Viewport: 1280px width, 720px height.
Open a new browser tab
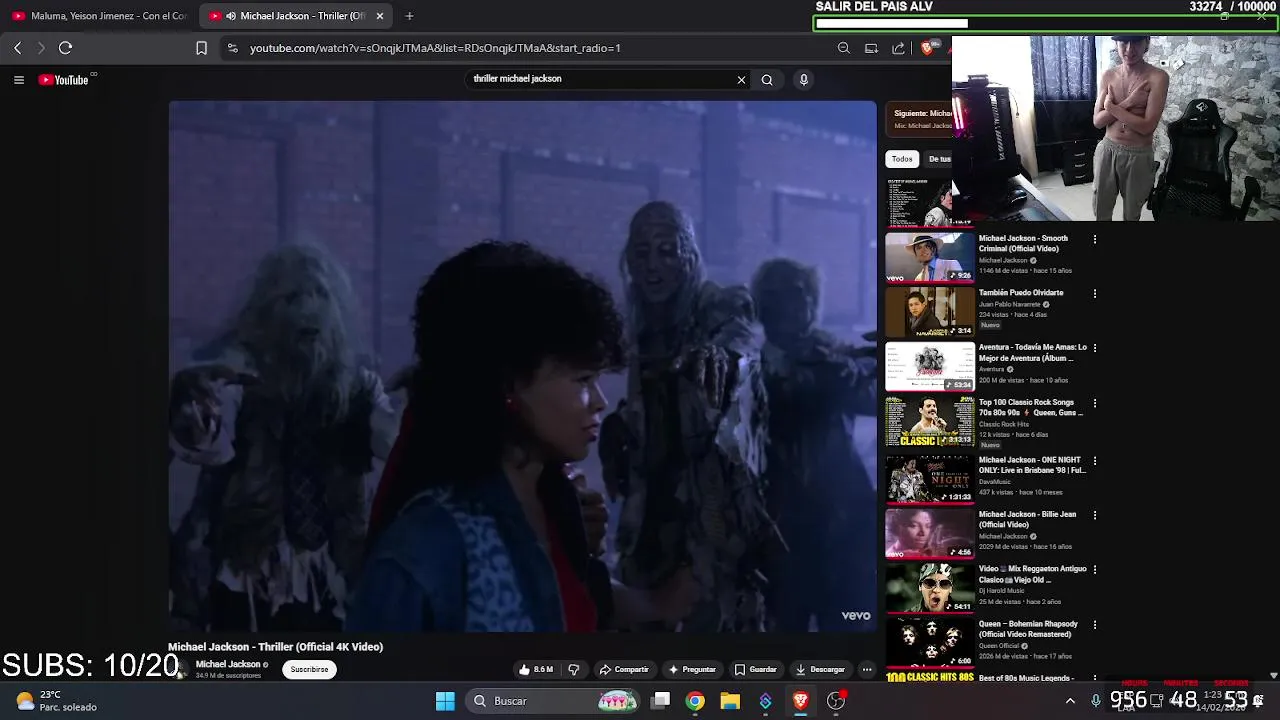409,16
